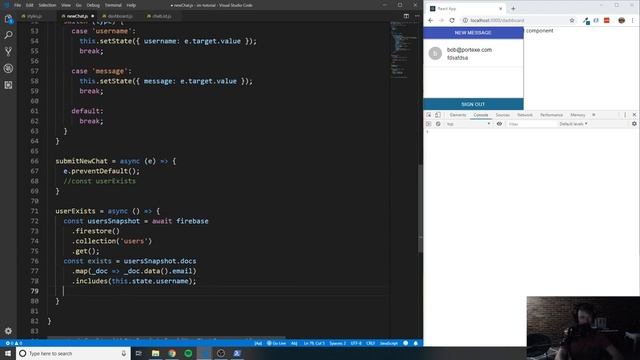The width and height of the screenshot is (640, 360).
Task: Change file encoding UTF-8 in status bar
Action: (356, 343)
